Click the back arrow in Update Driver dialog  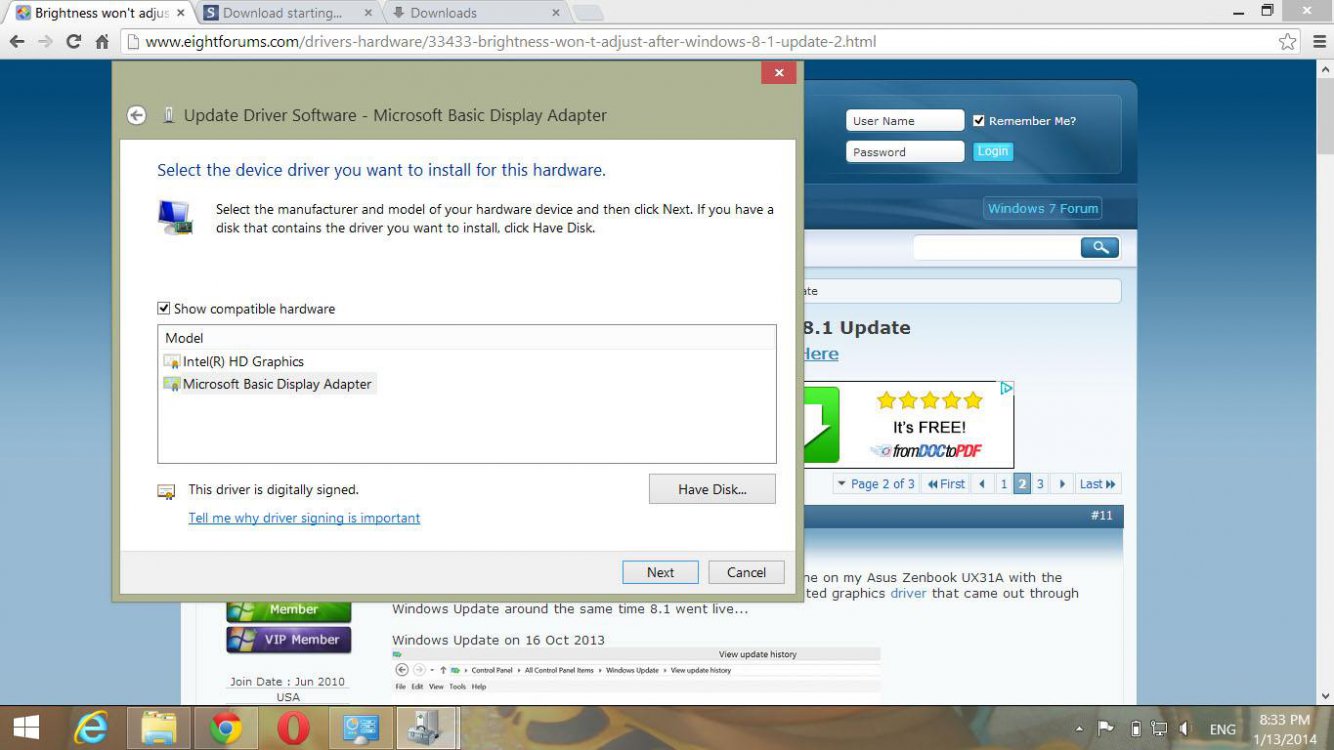point(137,115)
